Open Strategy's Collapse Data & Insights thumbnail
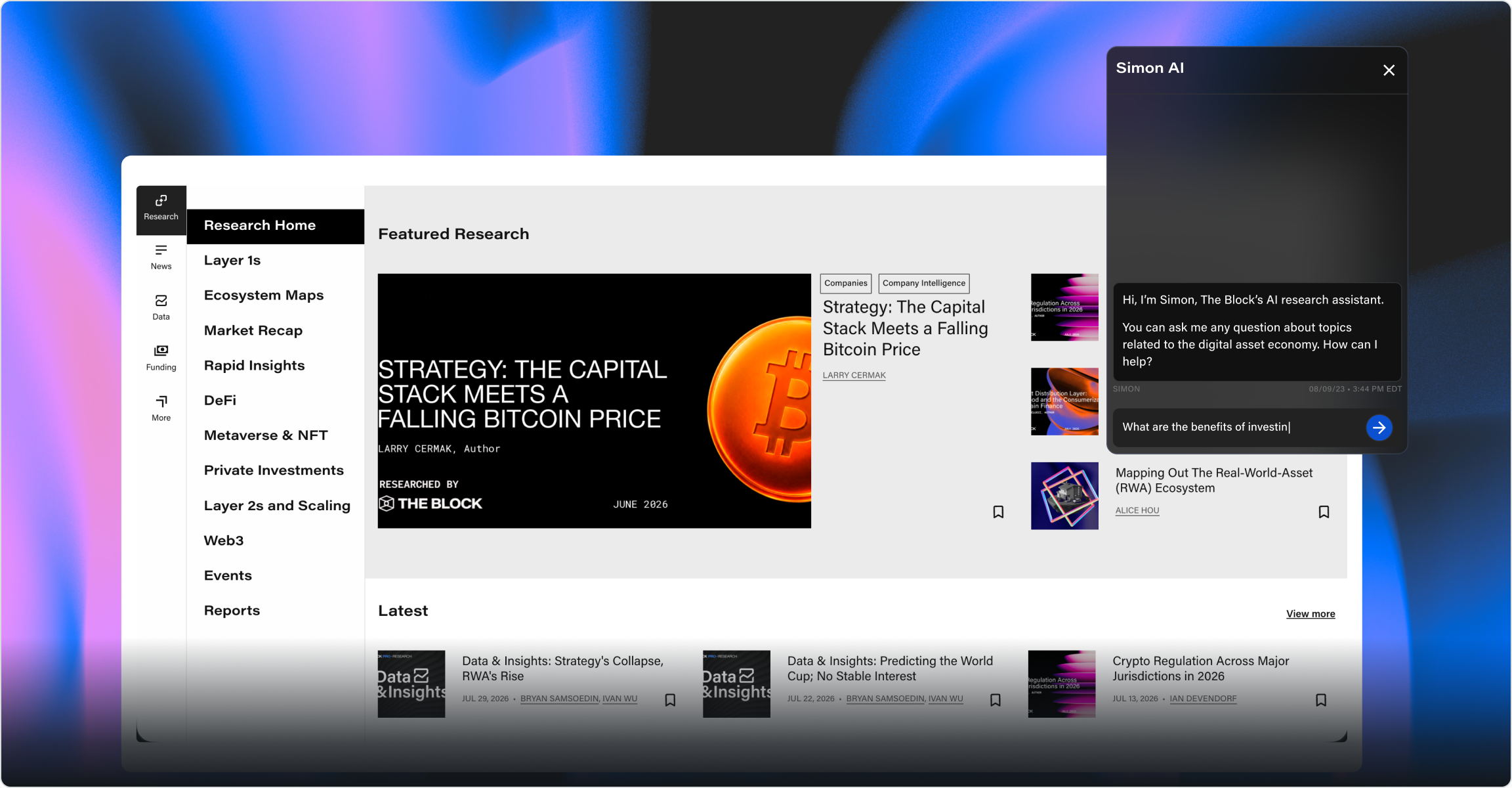The image size is (1512, 788). (x=411, y=684)
